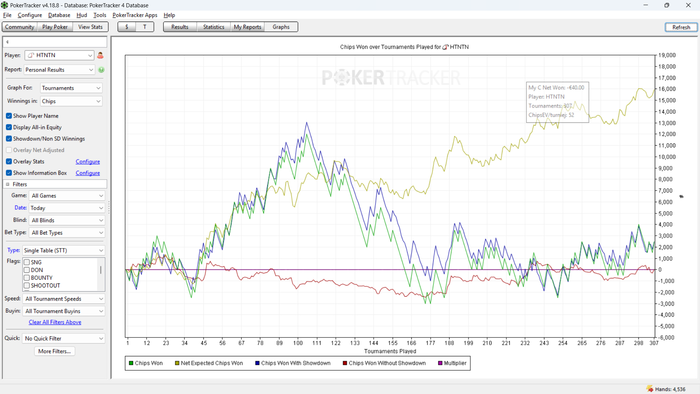Click the PokerTracker app icon in title bar
Viewport: 700px width, 394px height.
coord(4,5)
